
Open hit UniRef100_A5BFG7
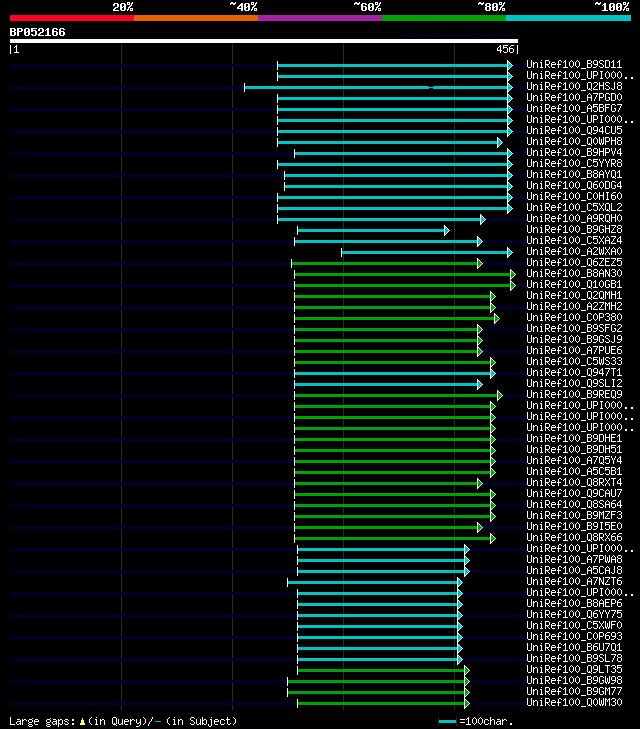click(x=574, y=108)
